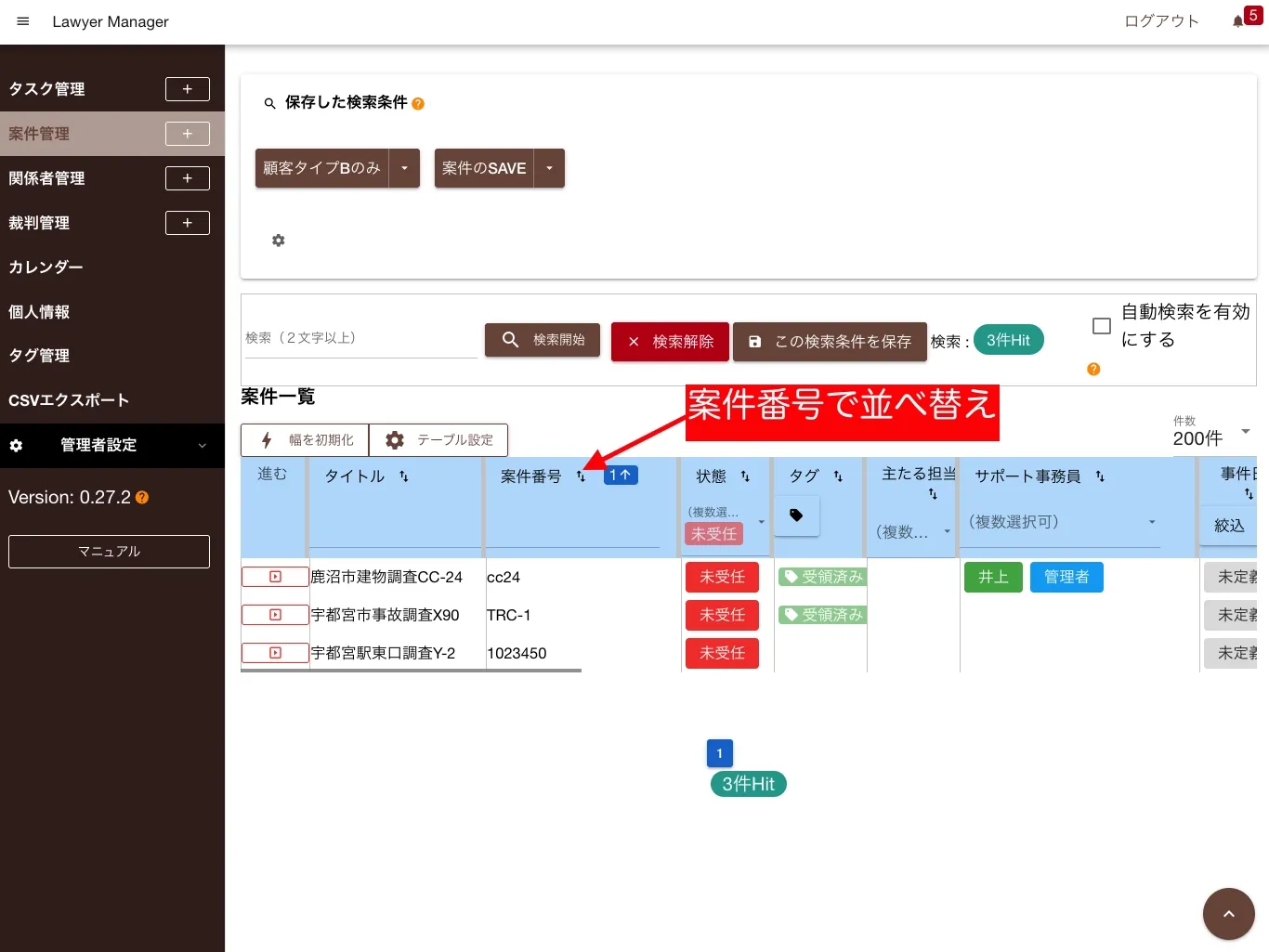This screenshot has width=1269, height=952.
Task: Add a new case in 案件管理
Action: point(188,134)
